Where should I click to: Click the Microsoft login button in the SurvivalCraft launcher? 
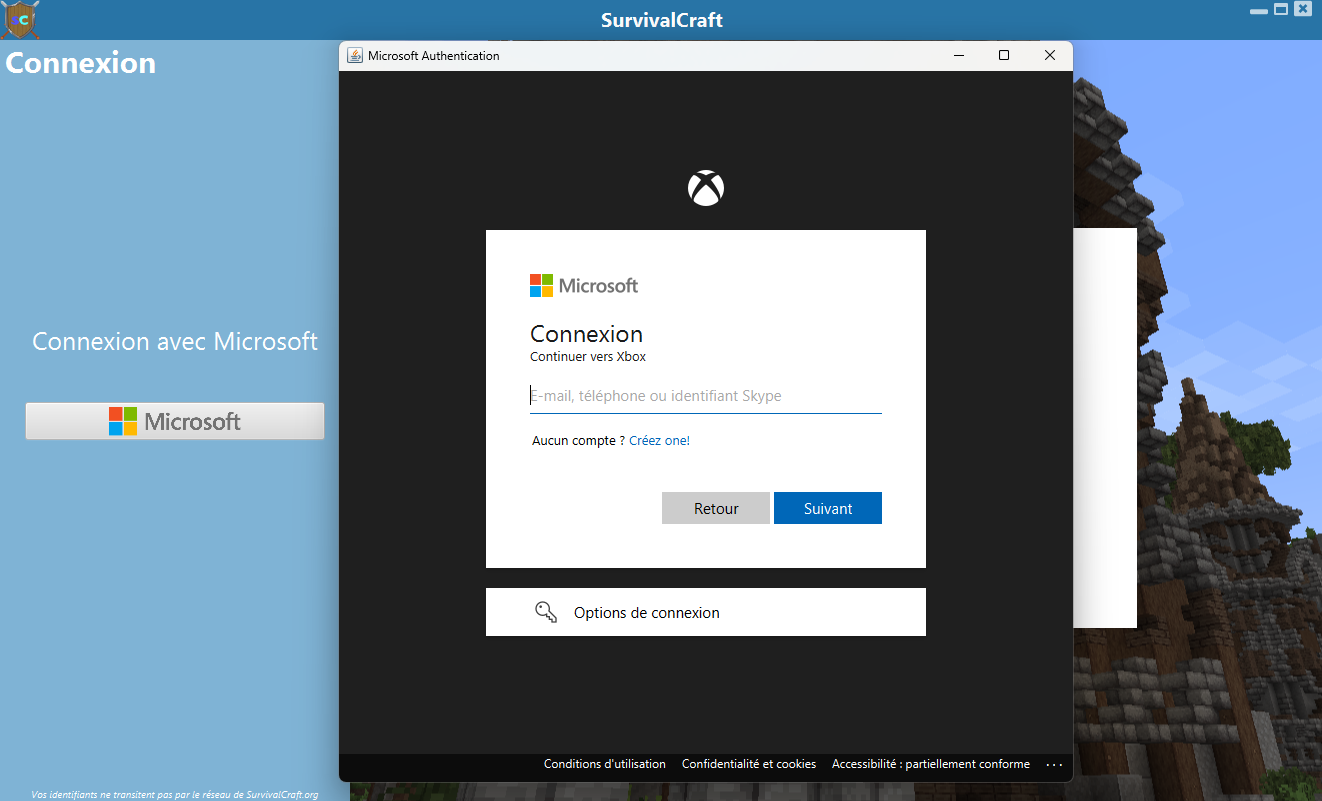175,421
